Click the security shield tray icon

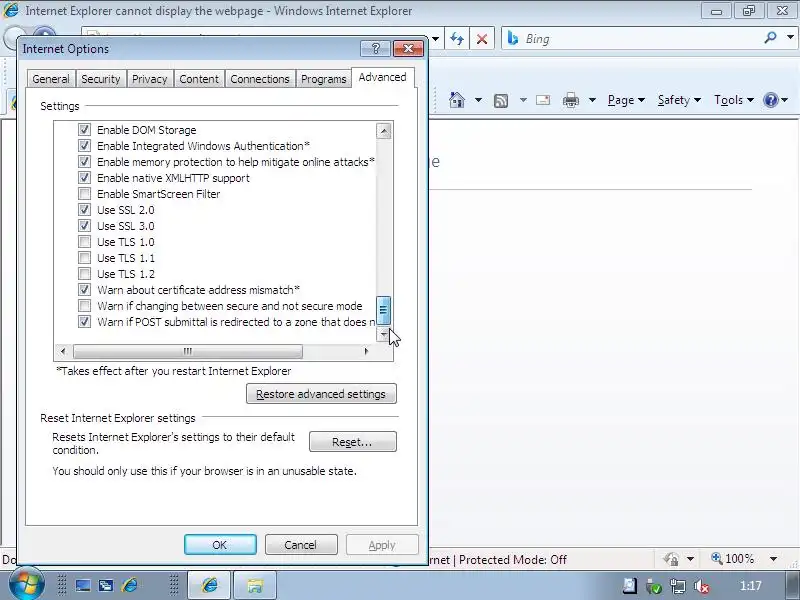tap(654, 586)
